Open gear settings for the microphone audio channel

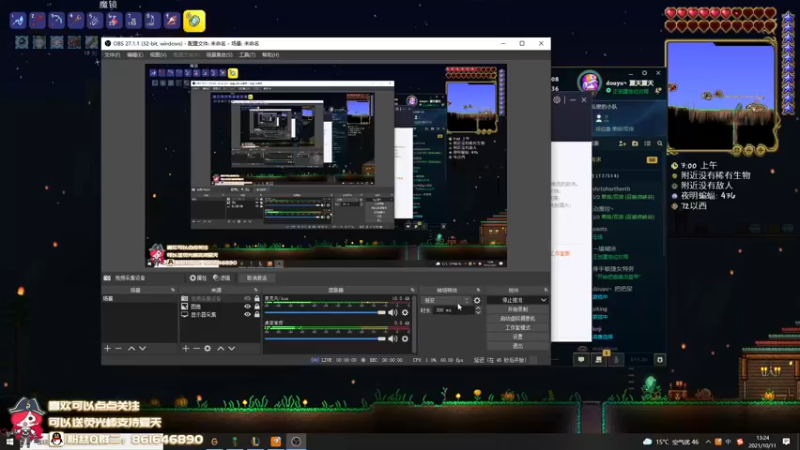(x=405, y=312)
